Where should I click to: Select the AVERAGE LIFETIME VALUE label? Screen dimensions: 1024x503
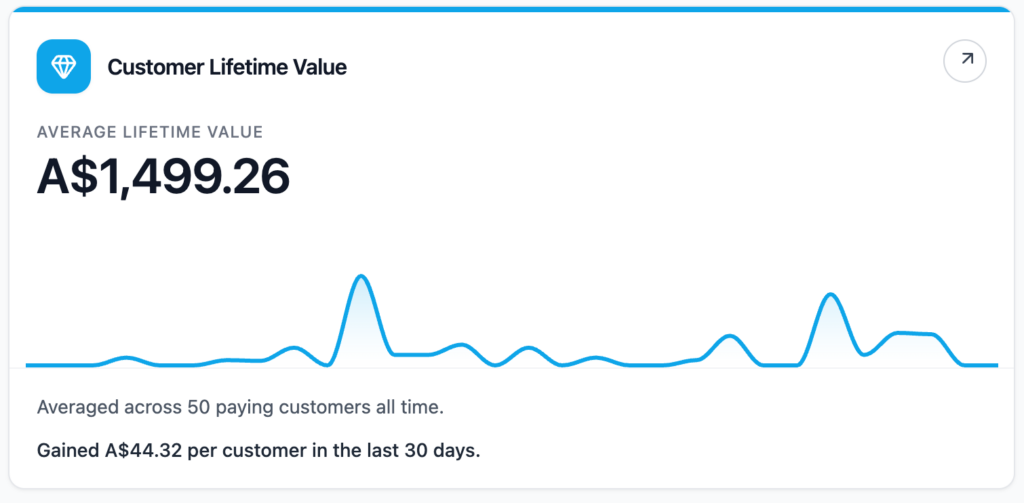click(x=150, y=131)
